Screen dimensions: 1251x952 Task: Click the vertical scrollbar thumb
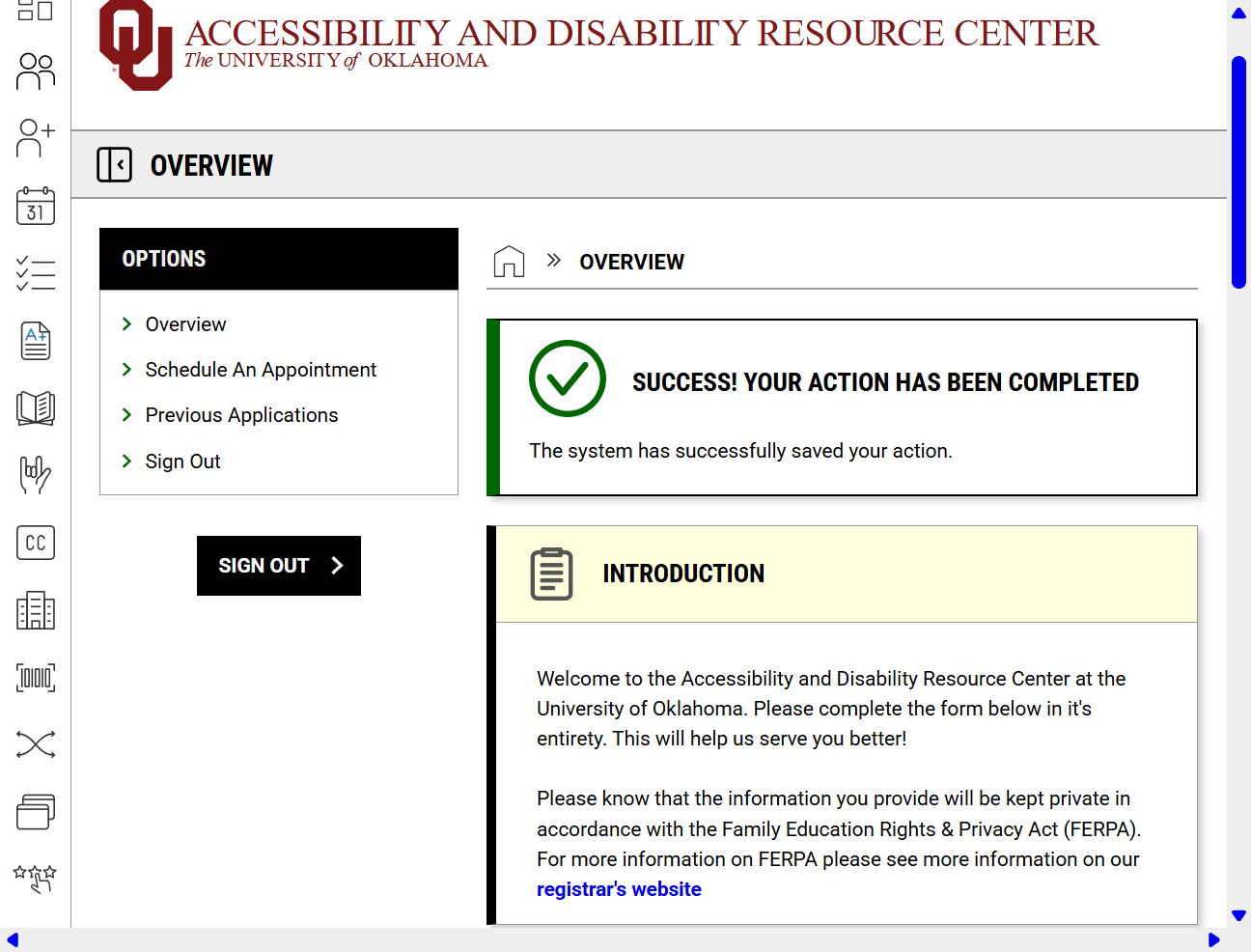[1239, 172]
